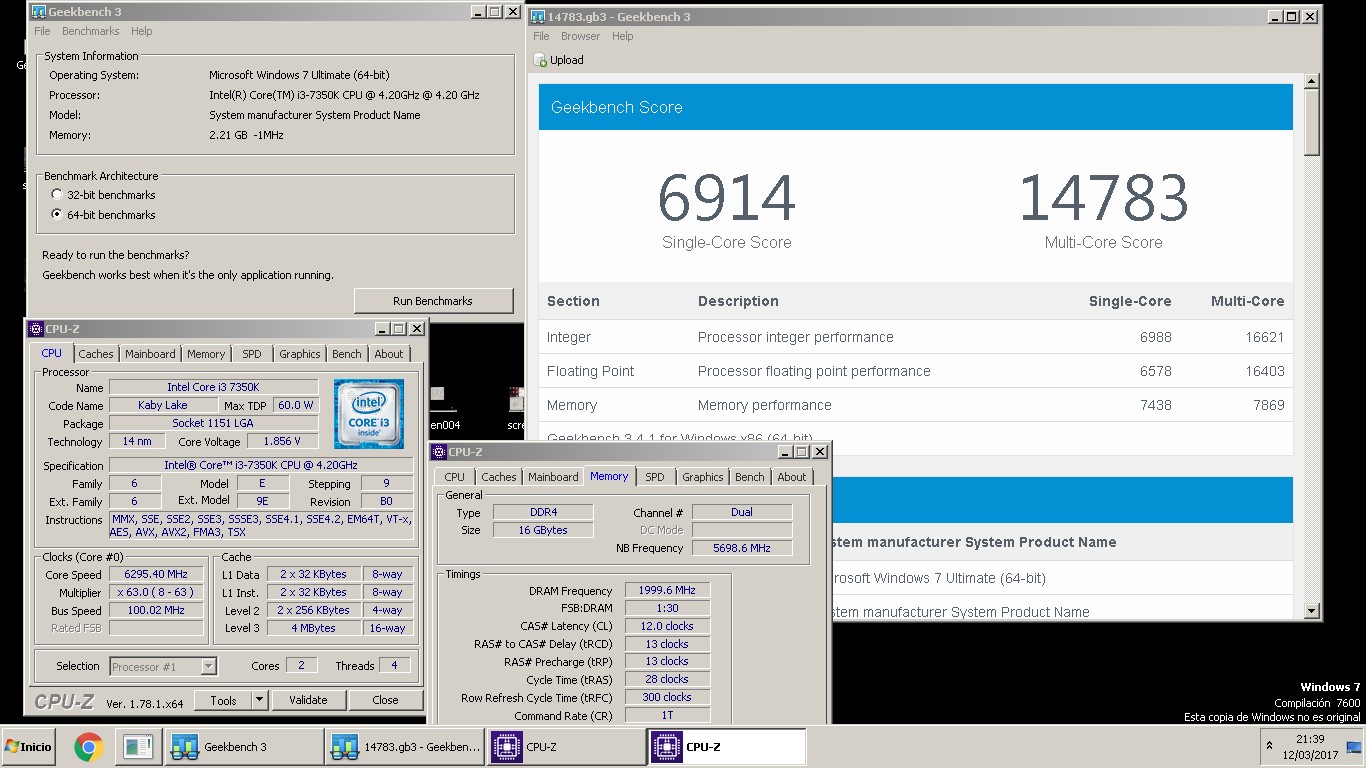This screenshot has width=1366, height=768.
Task: Select About tab in Memory CPU-Z window
Action: (x=792, y=477)
